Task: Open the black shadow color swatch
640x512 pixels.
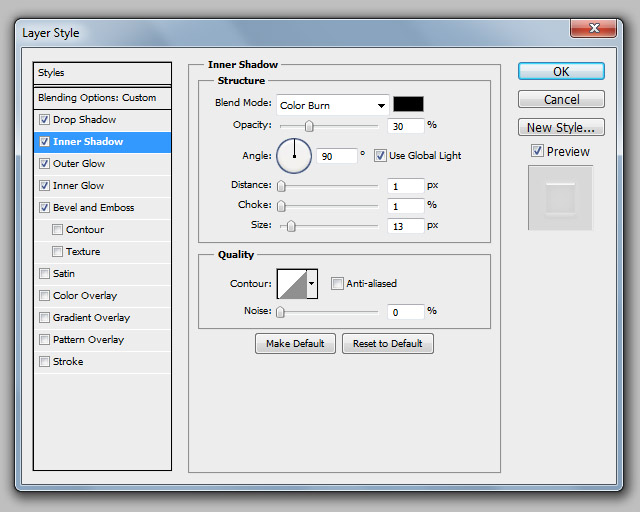Action: (408, 104)
